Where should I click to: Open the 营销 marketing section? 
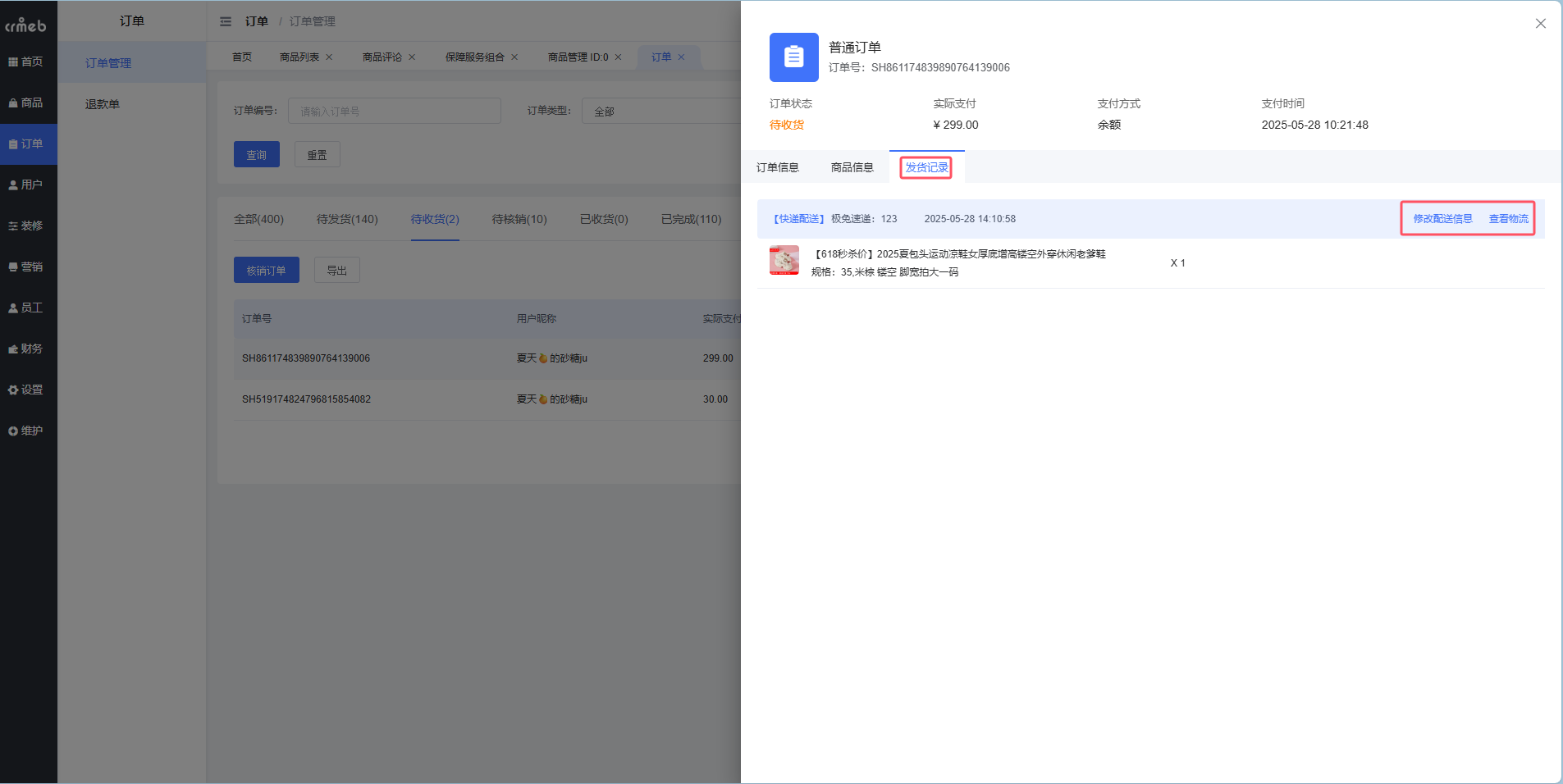tap(28, 266)
